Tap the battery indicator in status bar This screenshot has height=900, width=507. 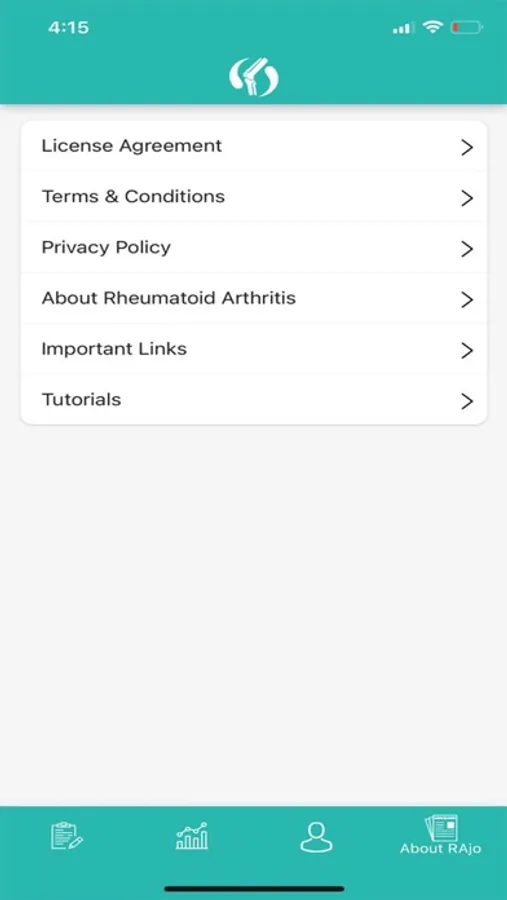point(466,27)
